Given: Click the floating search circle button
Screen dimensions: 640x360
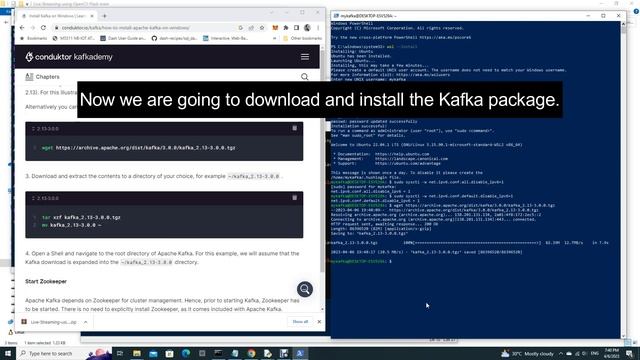Looking at the screenshot, I should point(305,289).
